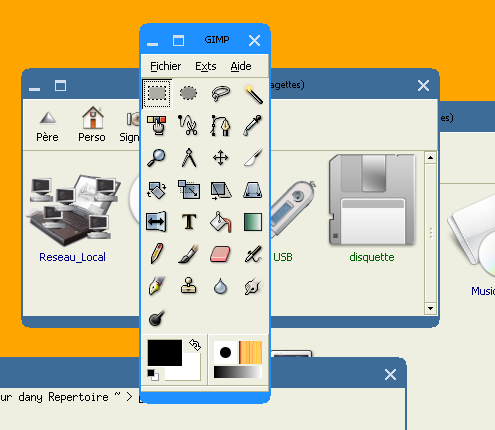Click the file manager scrollbar up arrow
The width and height of the screenshot is (495, 430).
430,157
